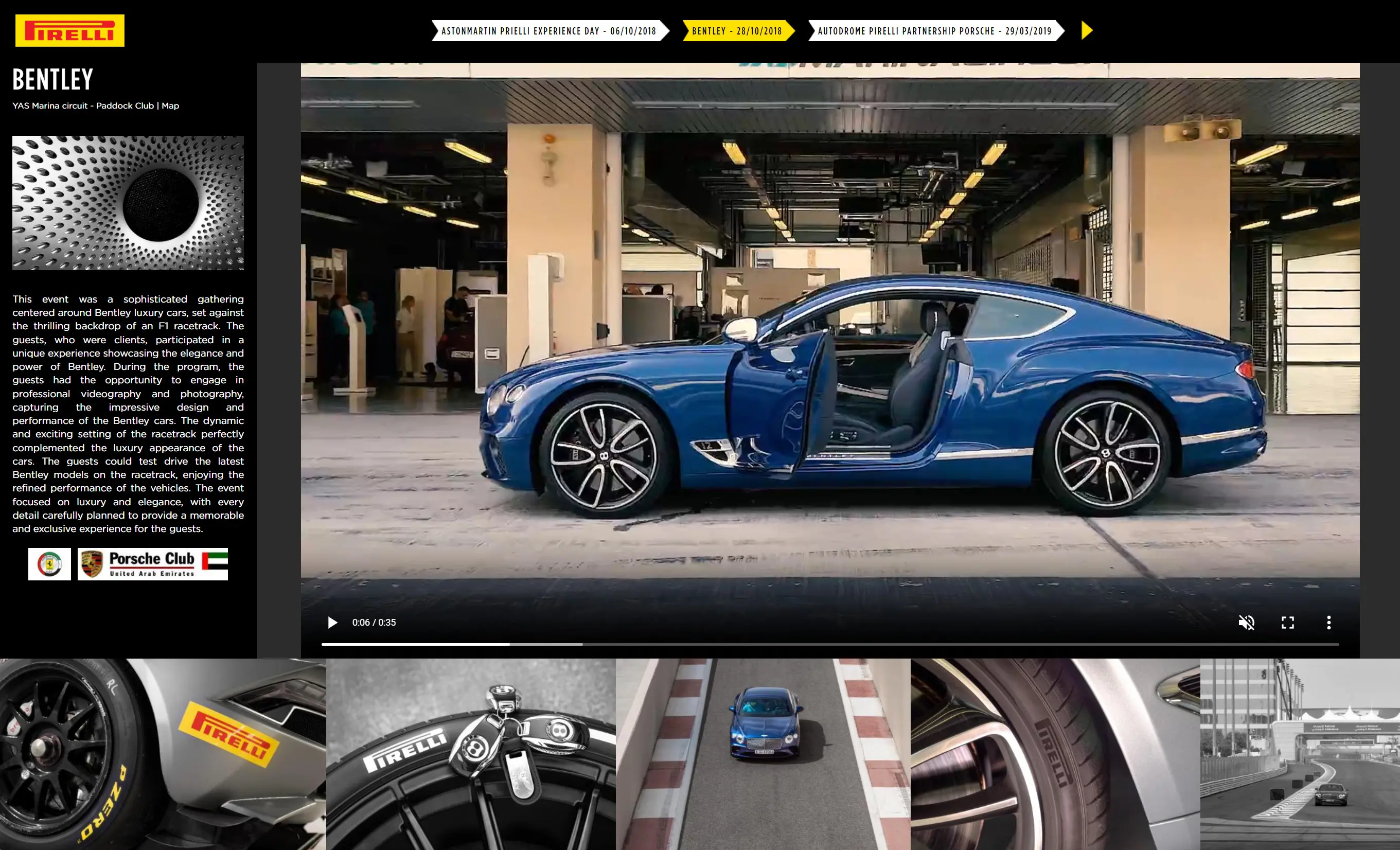
Task: Click the perforated speaker grille image
Action: point(129,203)
